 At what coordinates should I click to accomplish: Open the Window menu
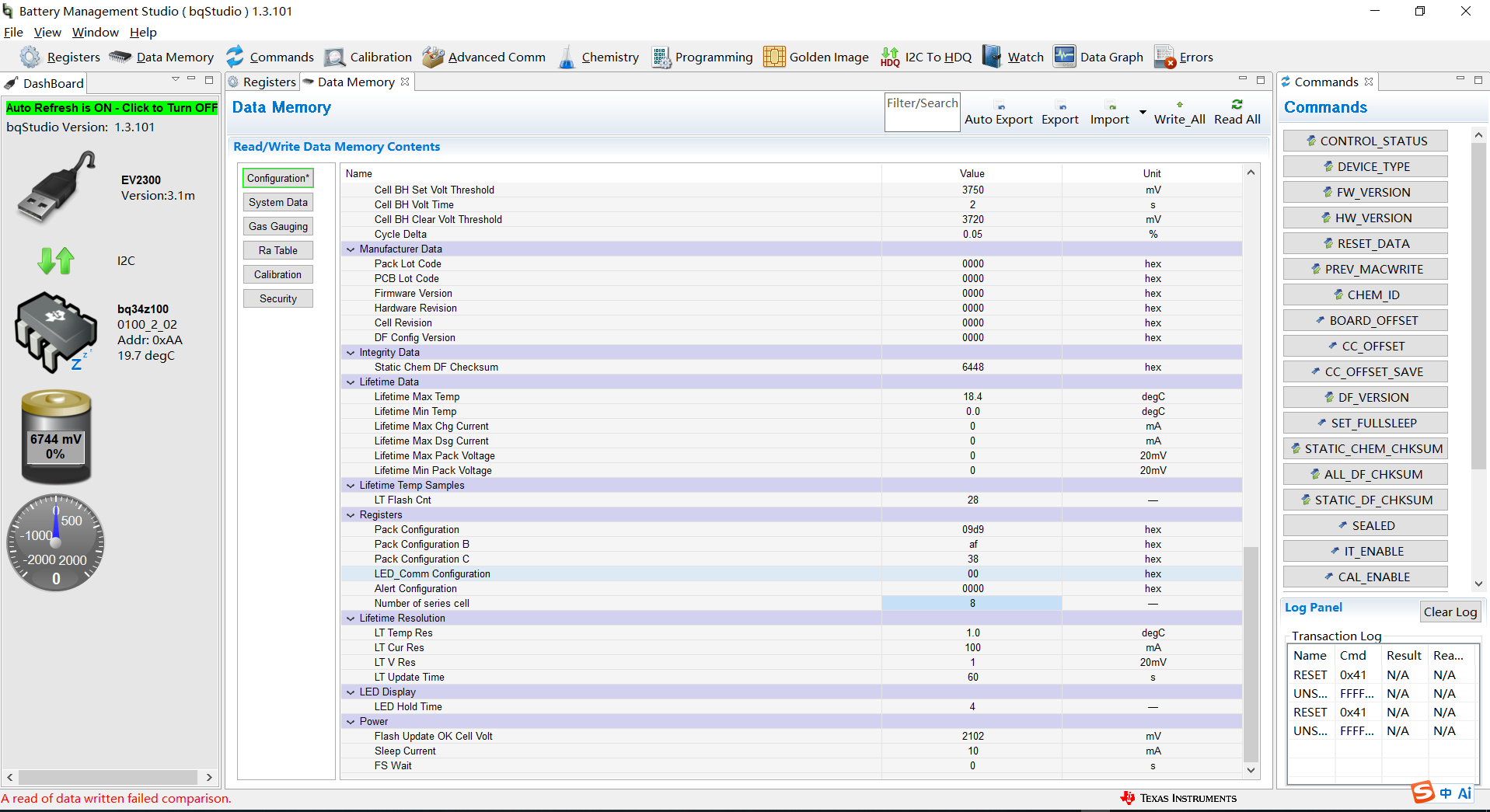[x=96, y=32]
